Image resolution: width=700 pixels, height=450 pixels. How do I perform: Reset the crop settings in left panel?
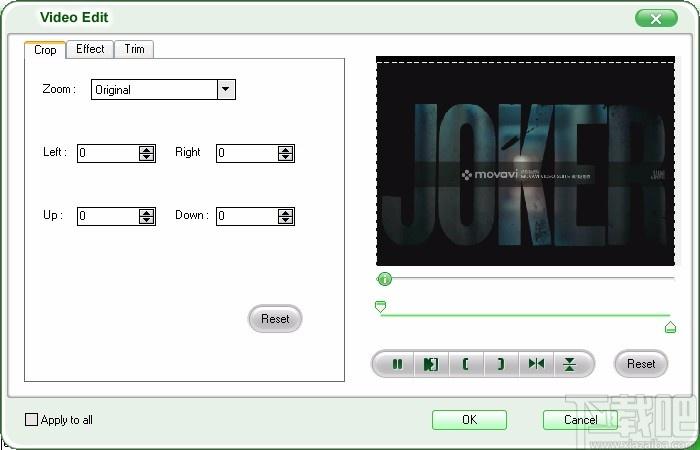click(x=275, y=319)
